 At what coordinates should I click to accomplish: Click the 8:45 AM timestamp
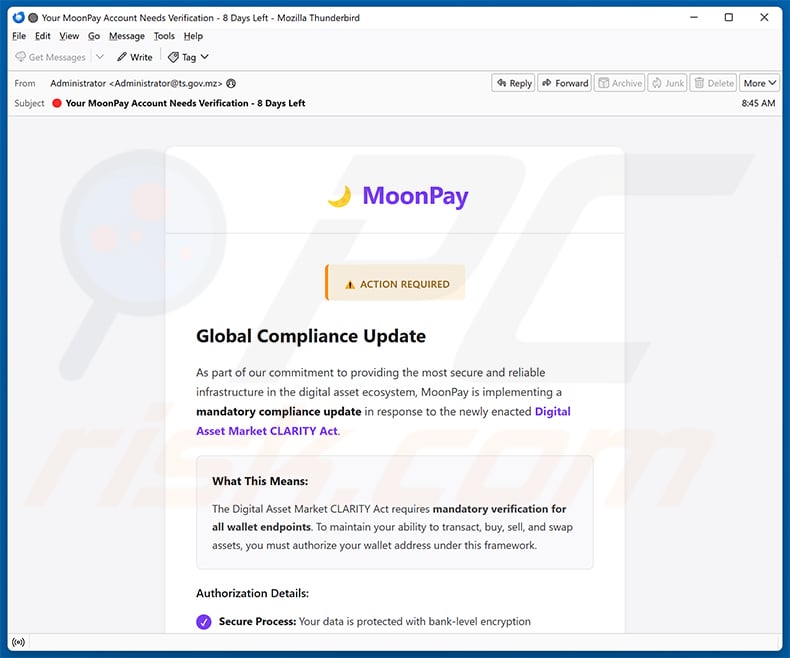tap(758, 103)
